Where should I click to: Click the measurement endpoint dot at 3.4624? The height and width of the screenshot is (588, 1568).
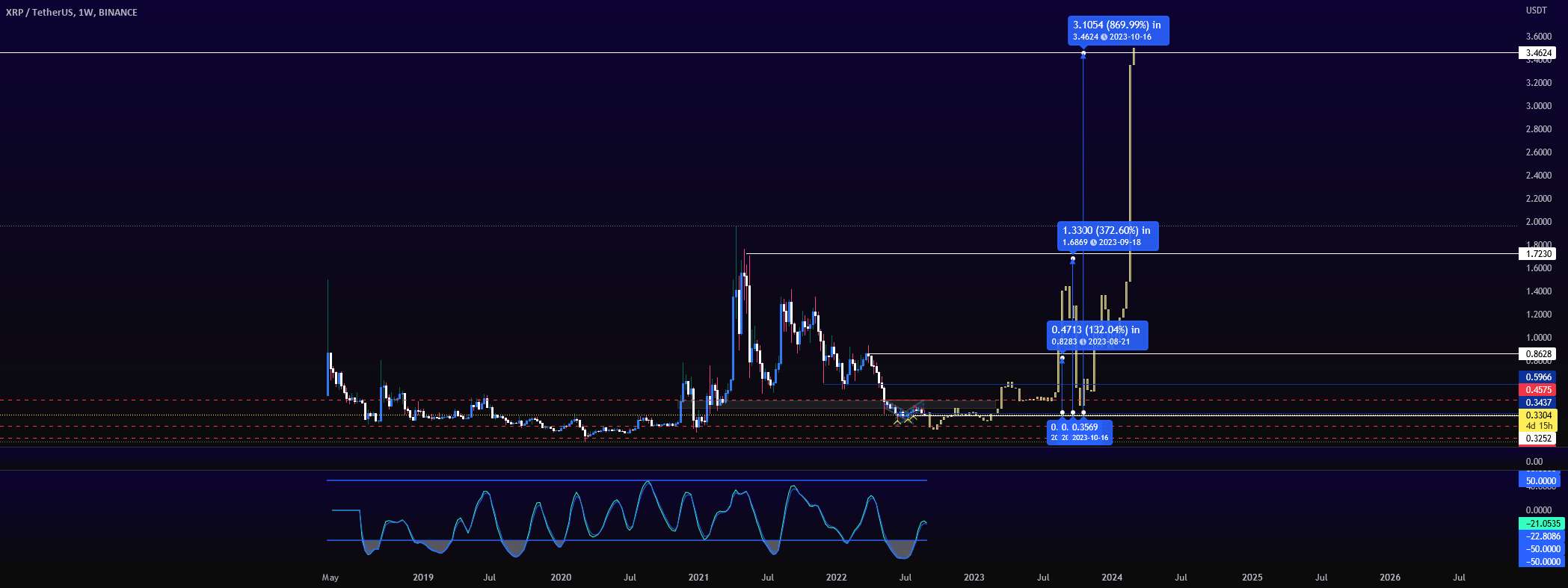pyautogui.click(x=1083, y=53)
